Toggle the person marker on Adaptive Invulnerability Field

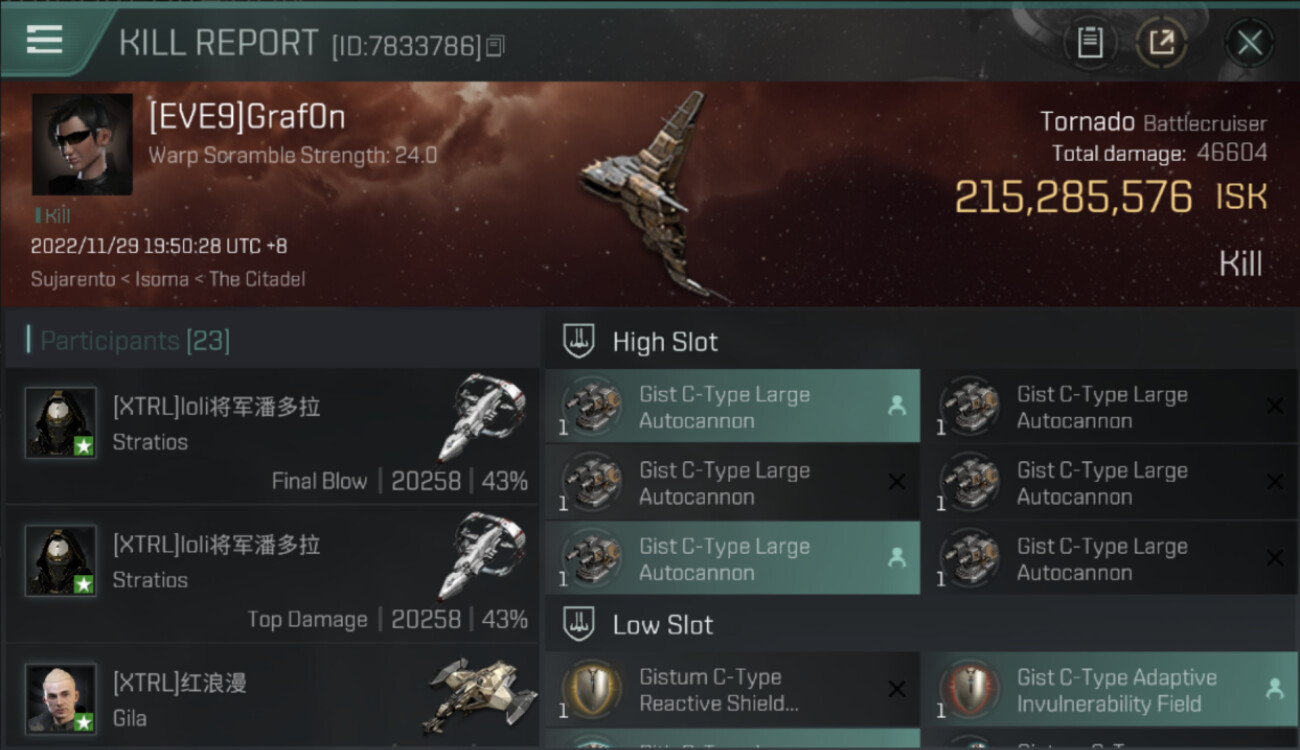pos(1274,689)
